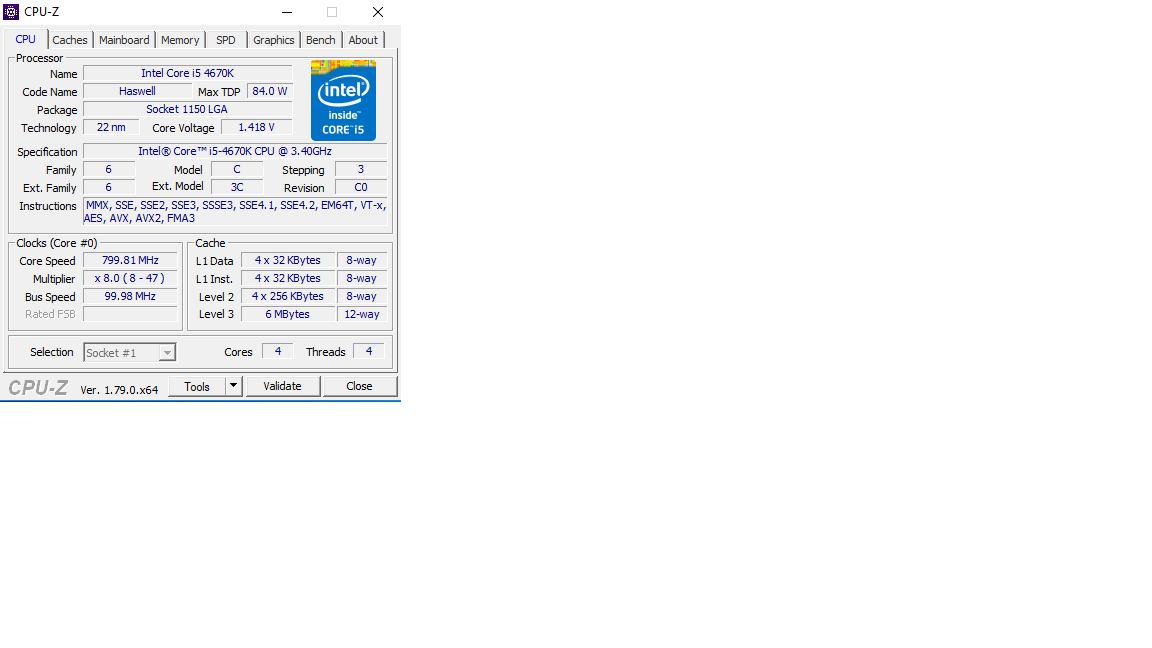
Task: Click the Close button at bottom
Action: click(x=359, y=386)
